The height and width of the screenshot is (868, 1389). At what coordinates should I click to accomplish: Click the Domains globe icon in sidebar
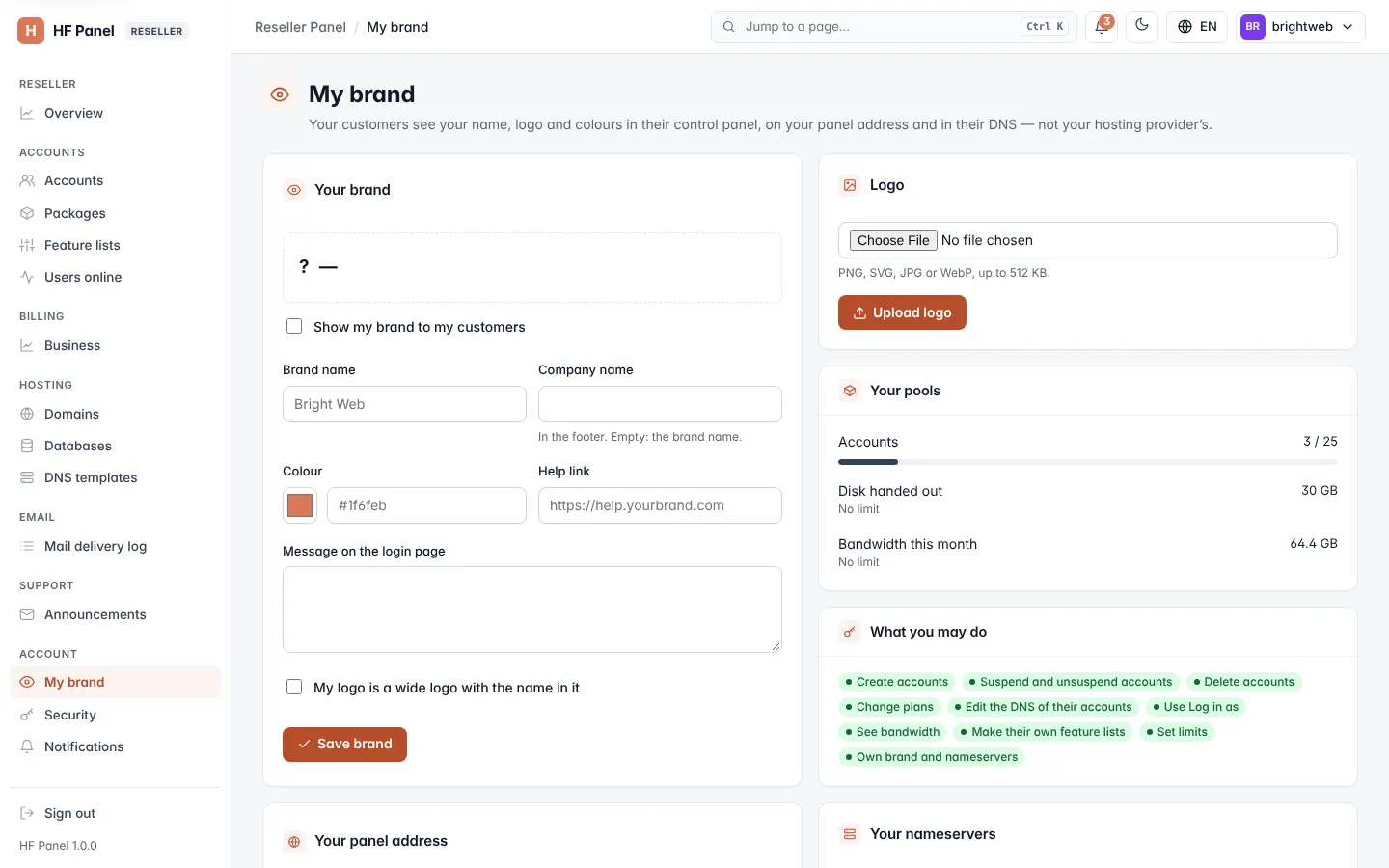27,414
